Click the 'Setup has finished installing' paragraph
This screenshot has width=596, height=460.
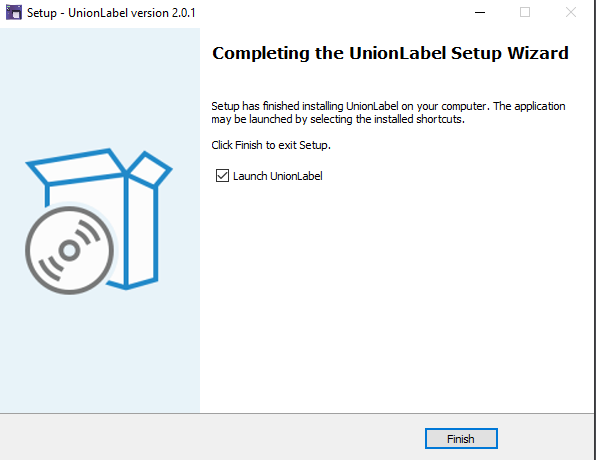[x=388, y=113]
